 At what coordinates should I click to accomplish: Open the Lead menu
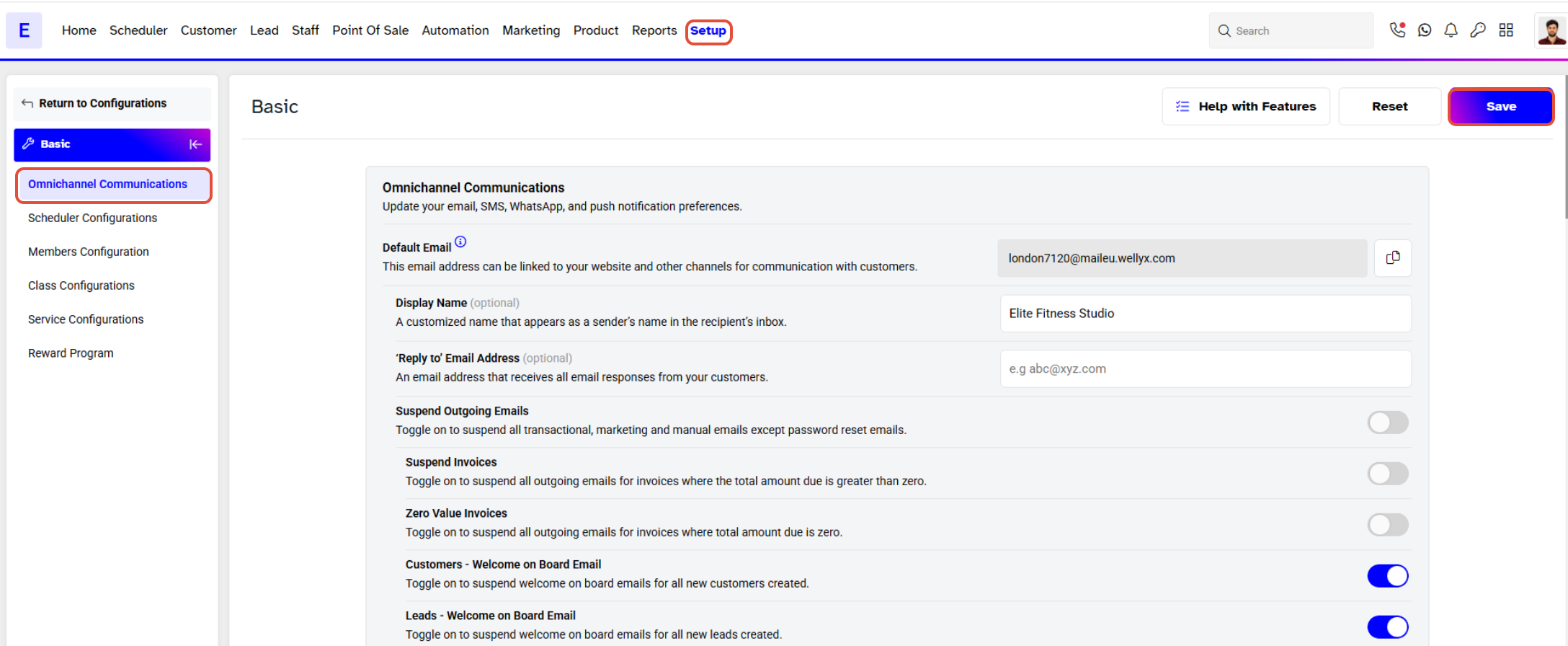pyautogui.click(x=264, y=30)
